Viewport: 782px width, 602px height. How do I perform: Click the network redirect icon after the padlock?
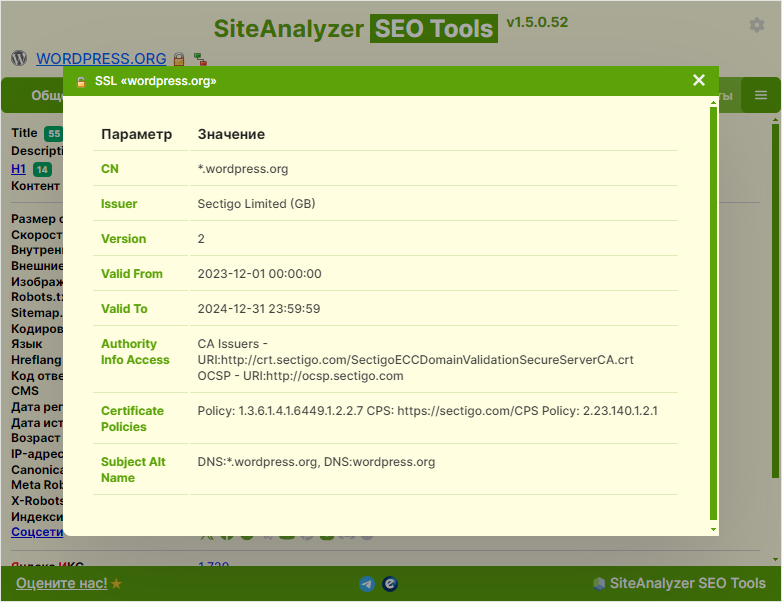coord(200,59)
